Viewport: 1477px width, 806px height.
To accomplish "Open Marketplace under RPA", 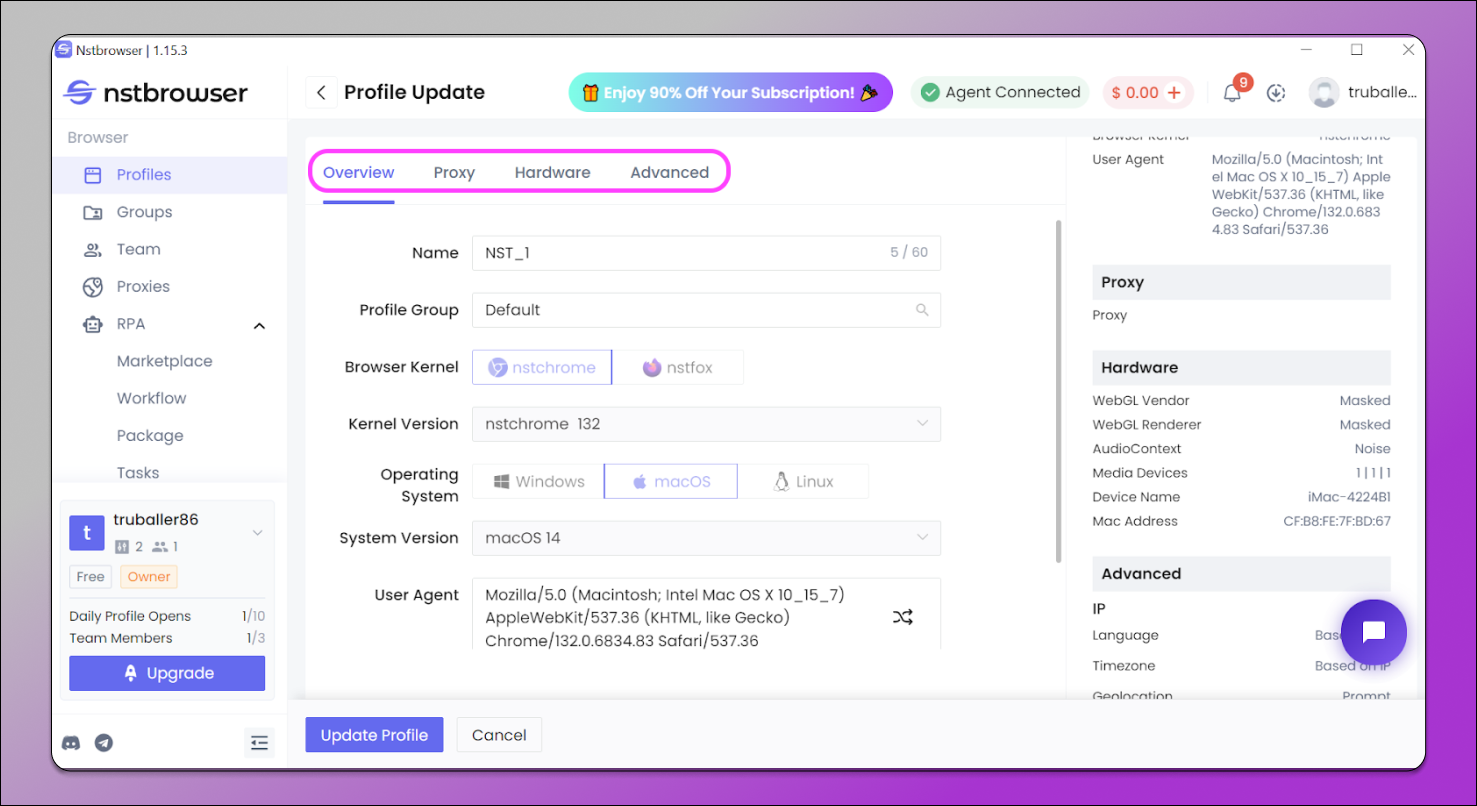I will click(x=165, y=361).
